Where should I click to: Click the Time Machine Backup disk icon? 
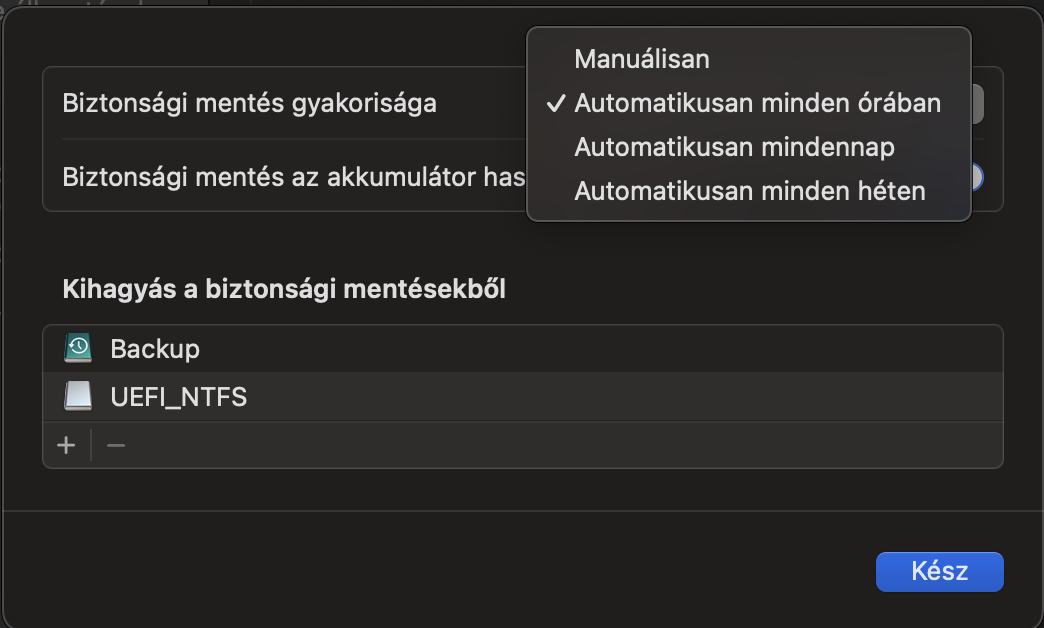[x=78, y=348]
